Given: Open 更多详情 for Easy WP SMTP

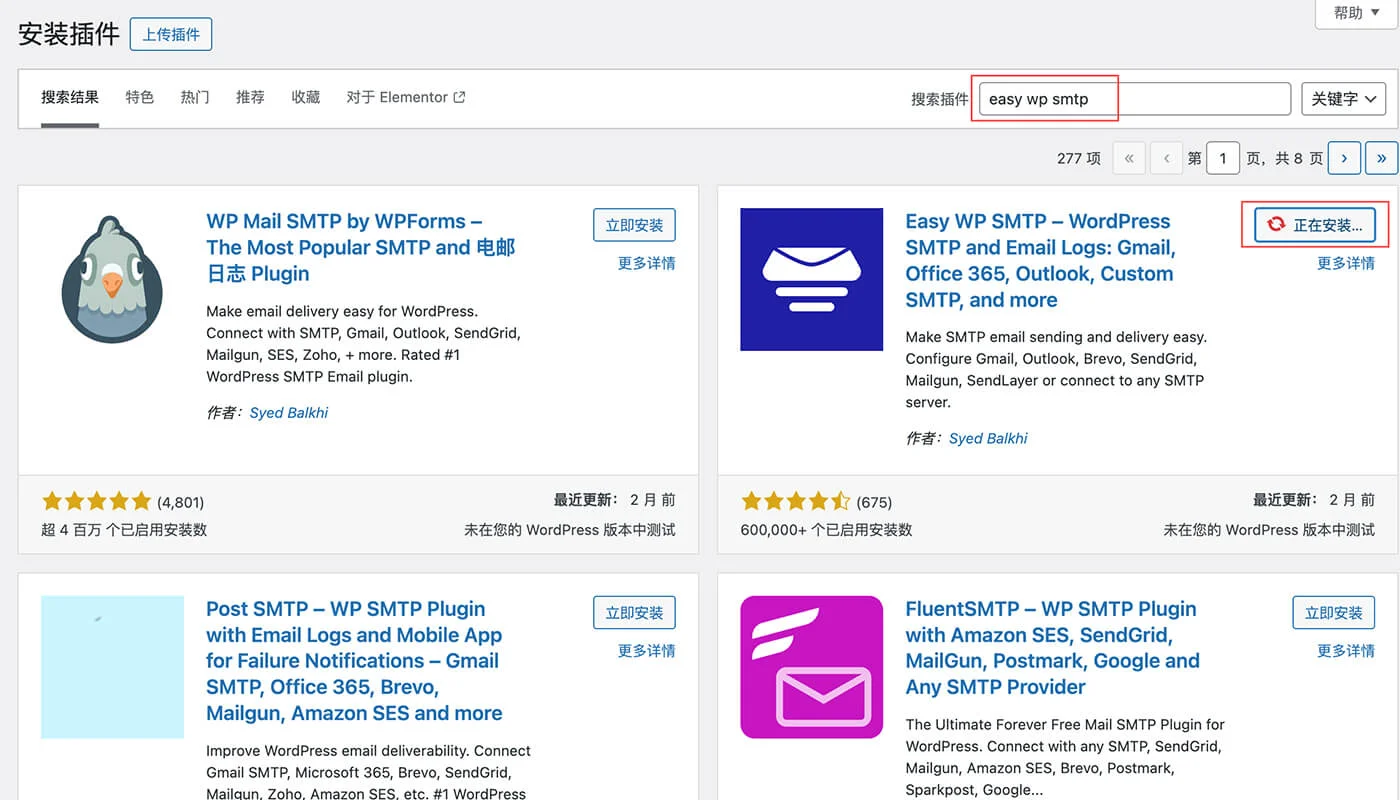Looking at the screenshot, I should (1346, 263).
